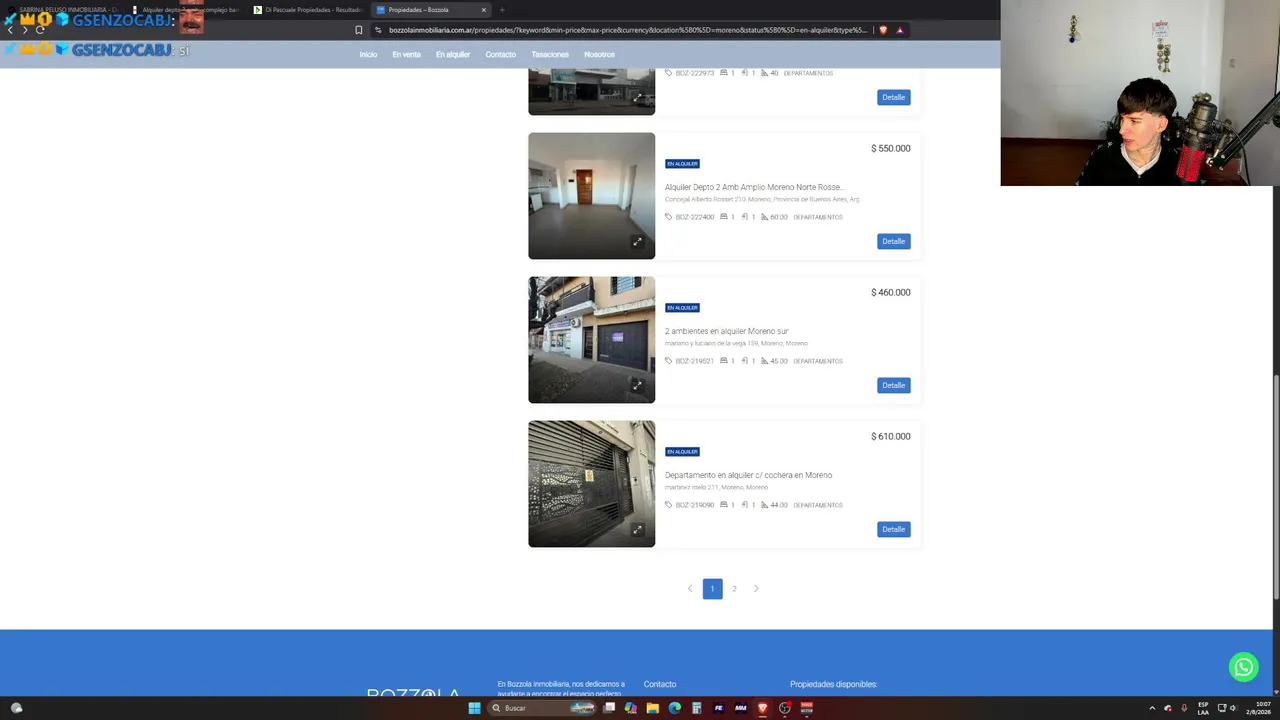
Task: Click the footer Contacto heading
Action: [x=660, y=684]
